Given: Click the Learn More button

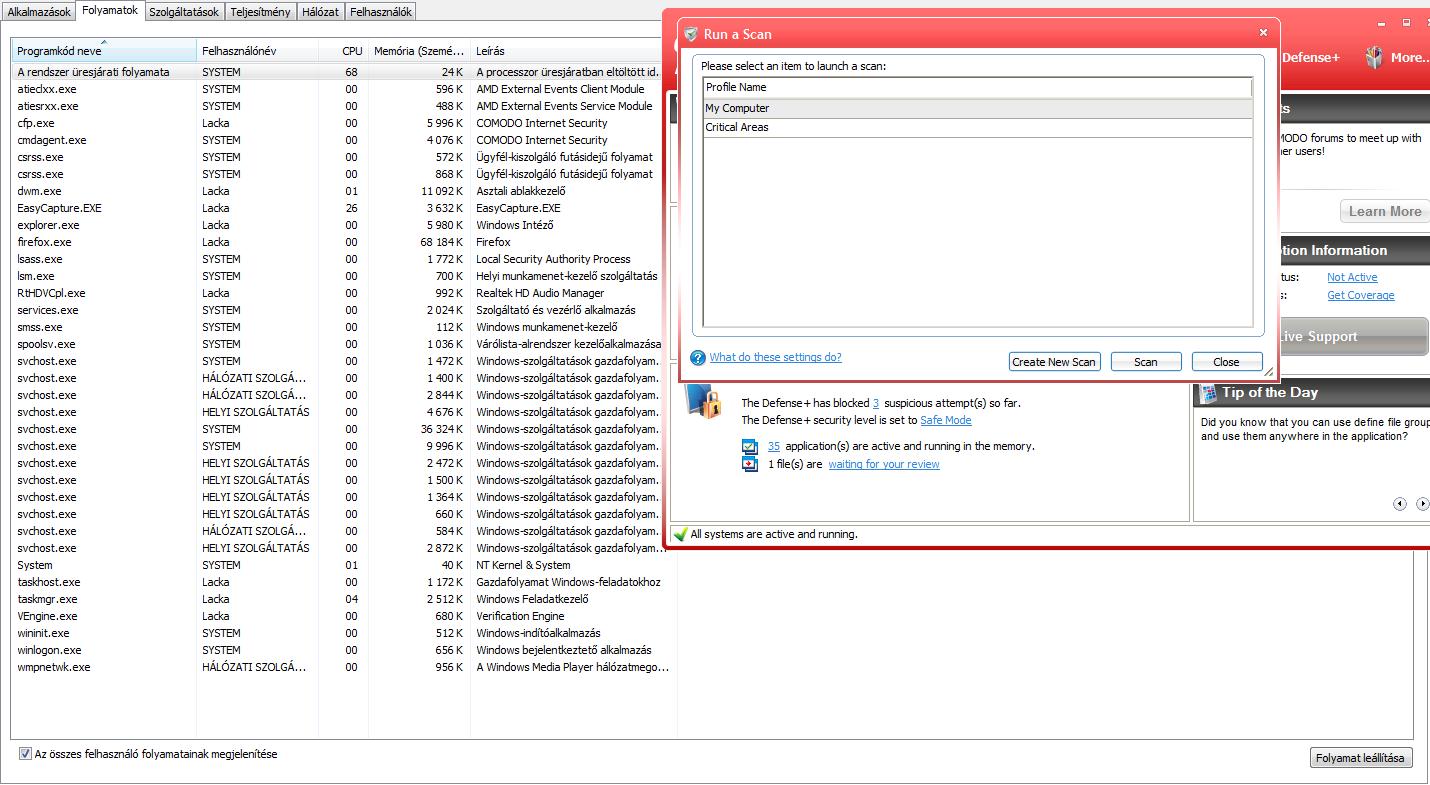Looking at the screenshot, I should (1384, 211).
